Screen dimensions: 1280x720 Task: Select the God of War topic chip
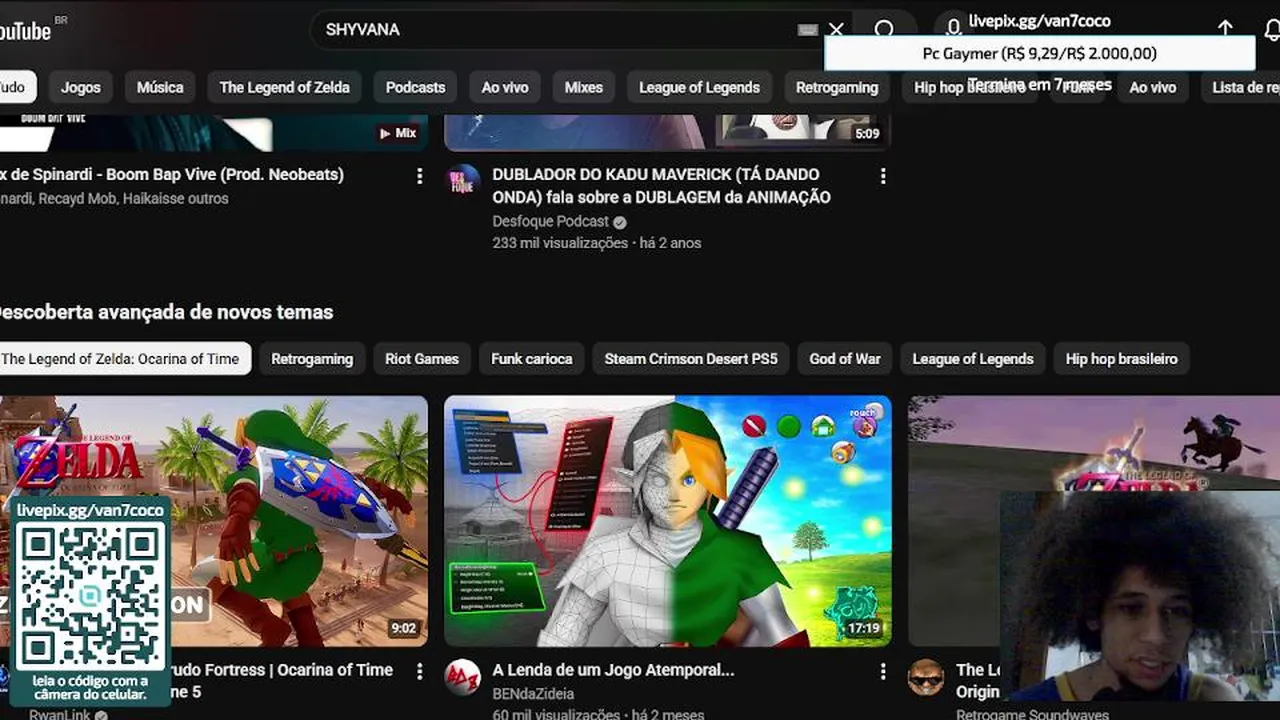point(845,359)
